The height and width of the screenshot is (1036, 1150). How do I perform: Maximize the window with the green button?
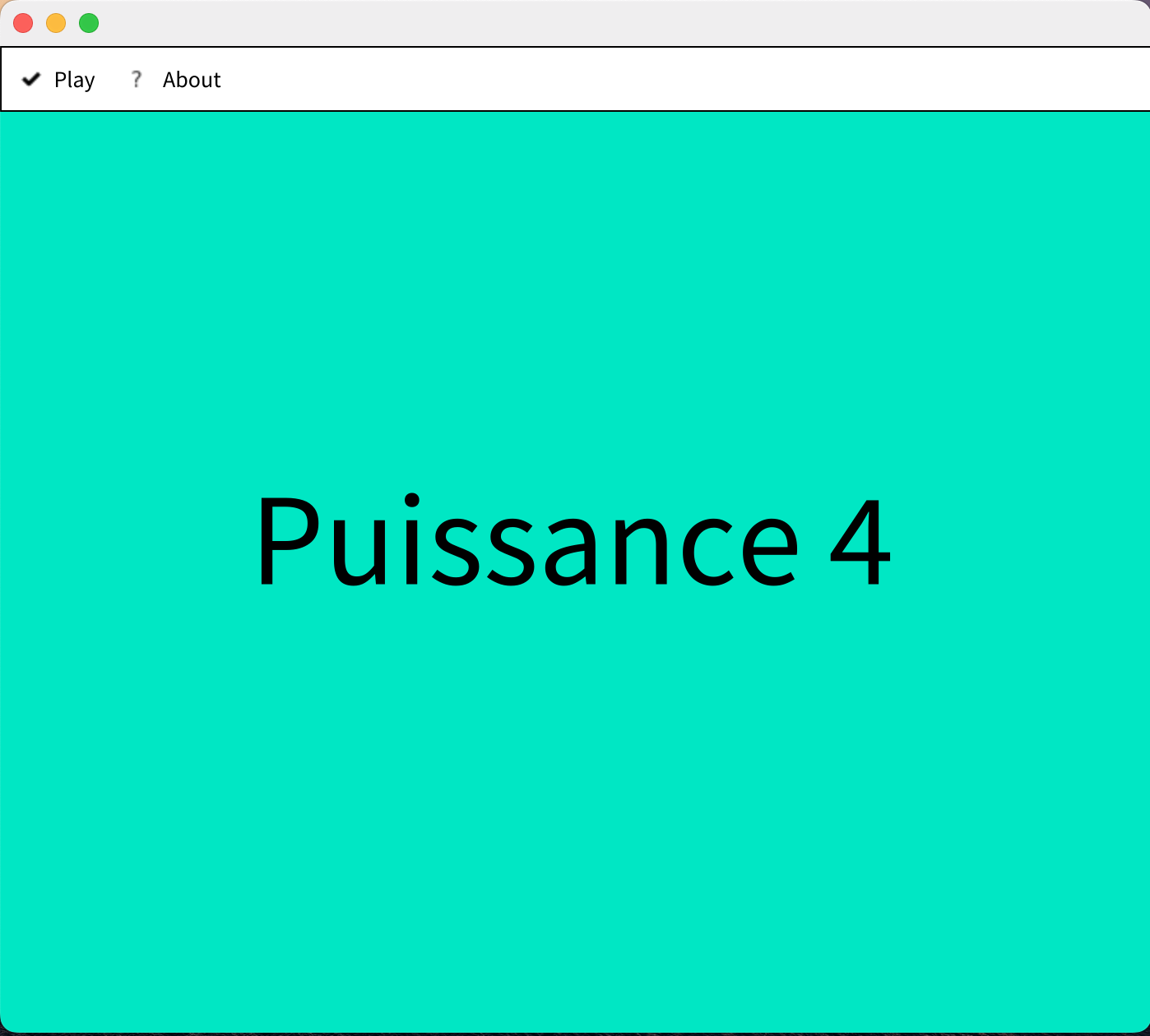pyautogui.click(x=89, y=23)
